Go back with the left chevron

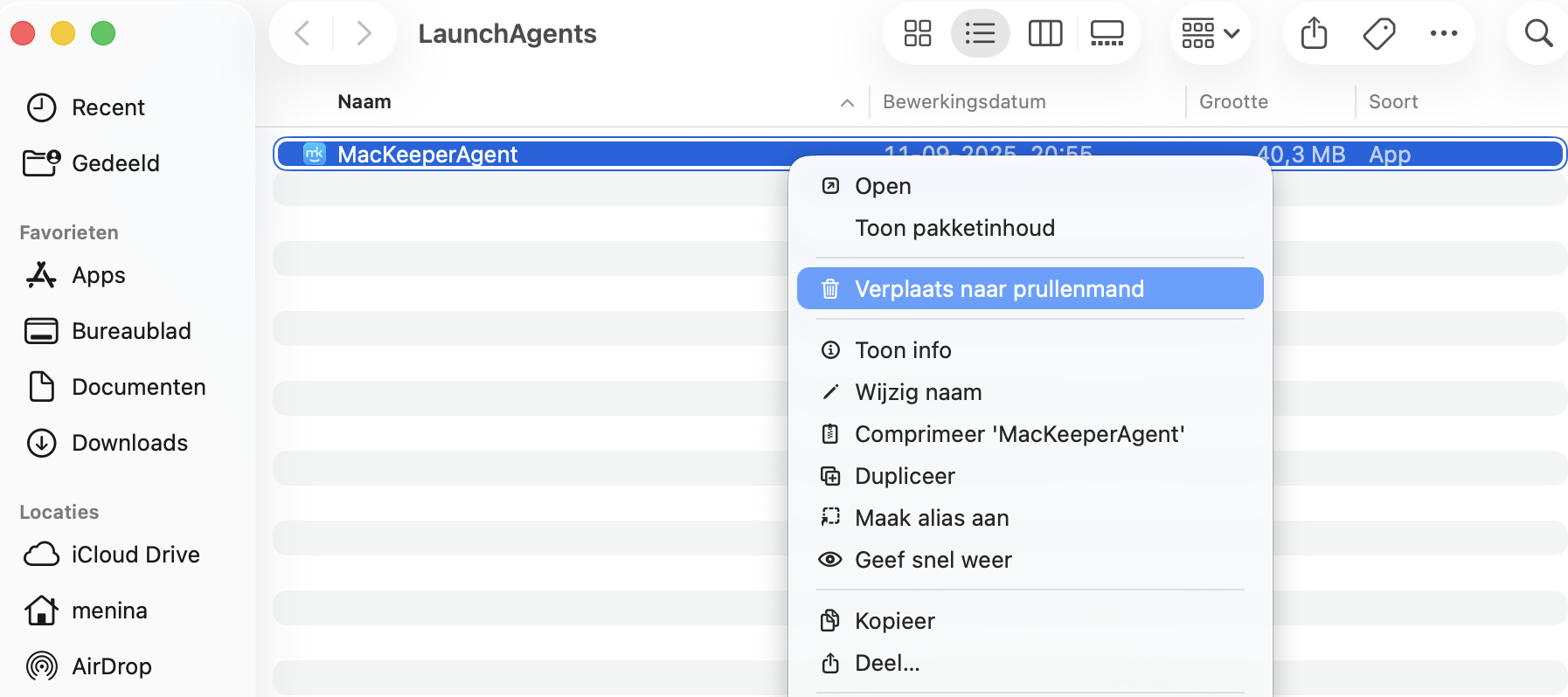[x=302, y=34]
